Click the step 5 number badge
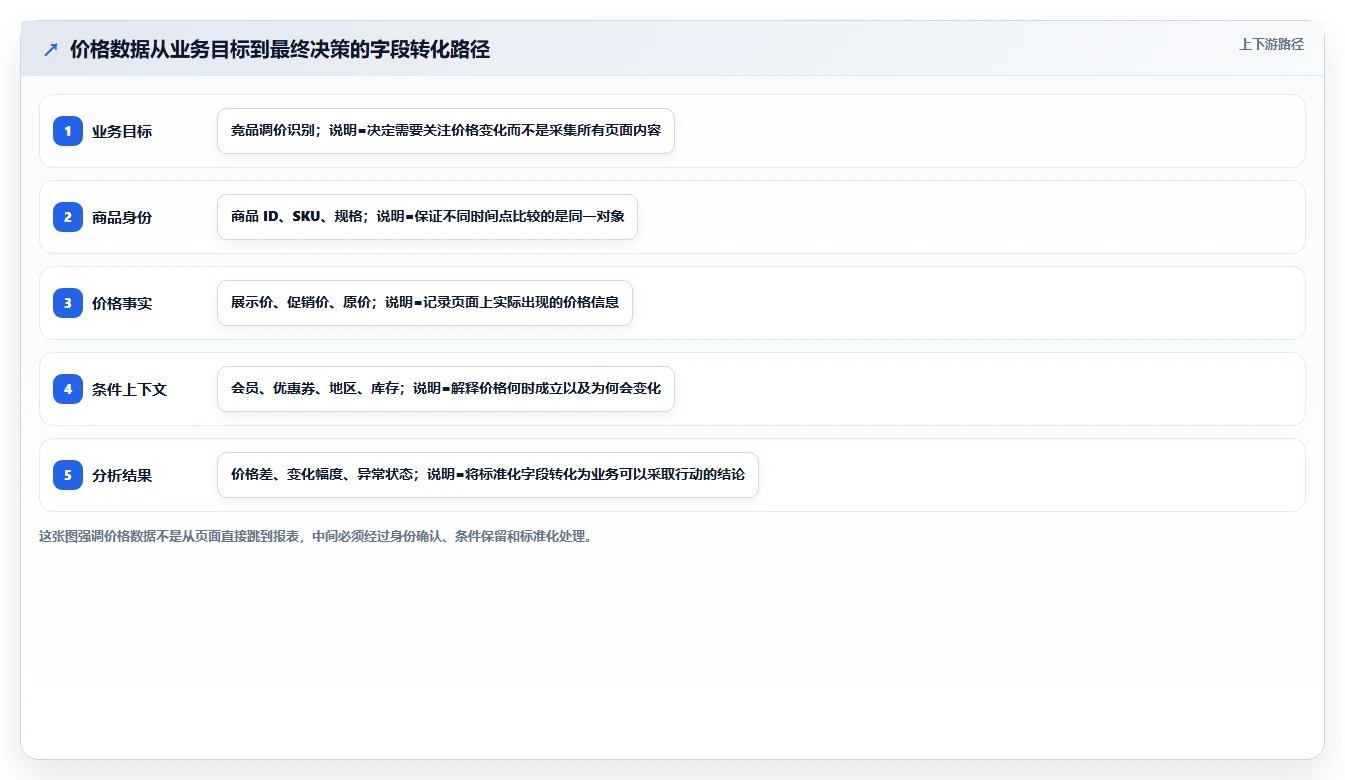Screen dimensions: 1345x780 coord(68,475)
